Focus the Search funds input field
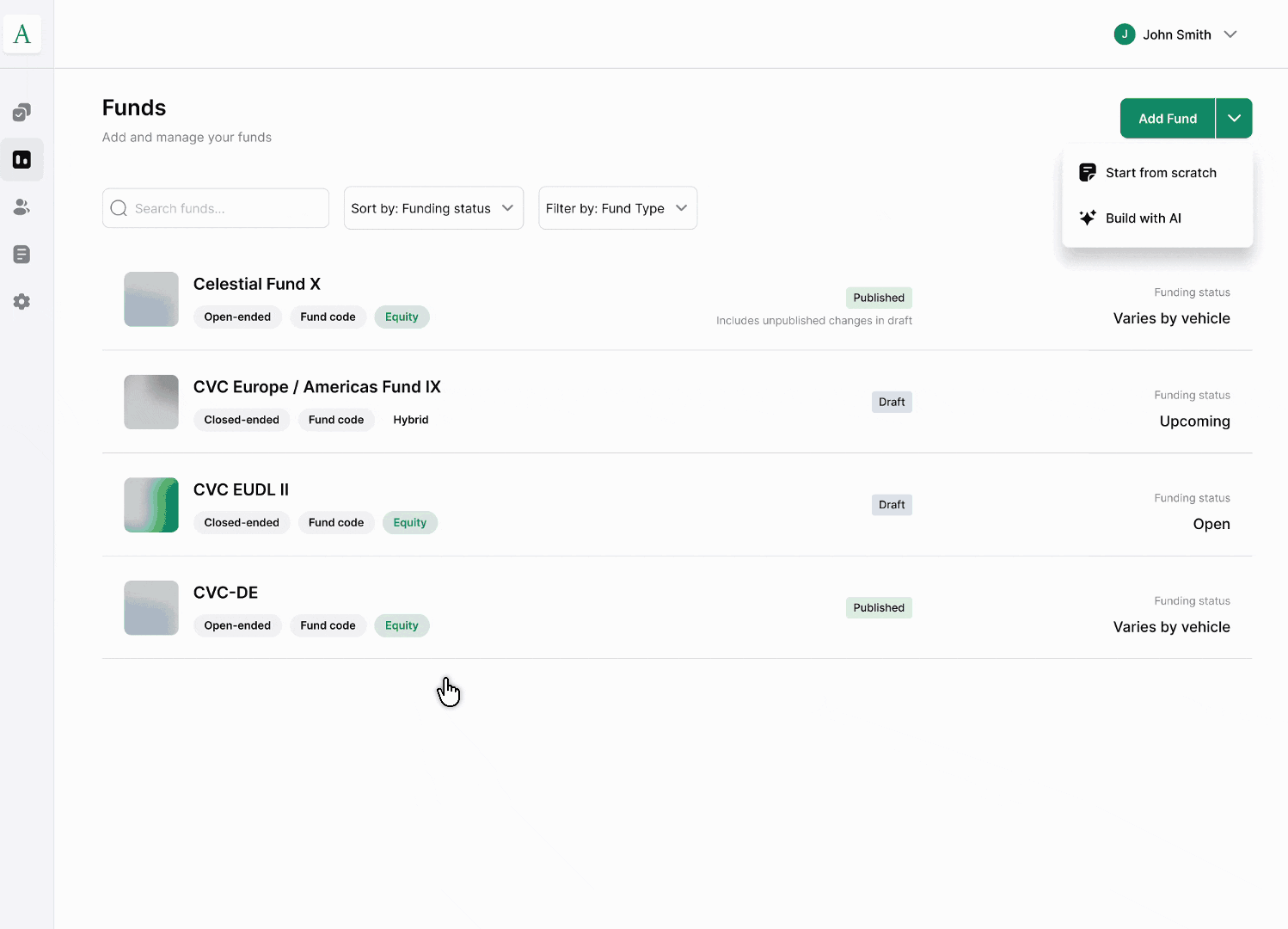 click(x=216, y=208)
